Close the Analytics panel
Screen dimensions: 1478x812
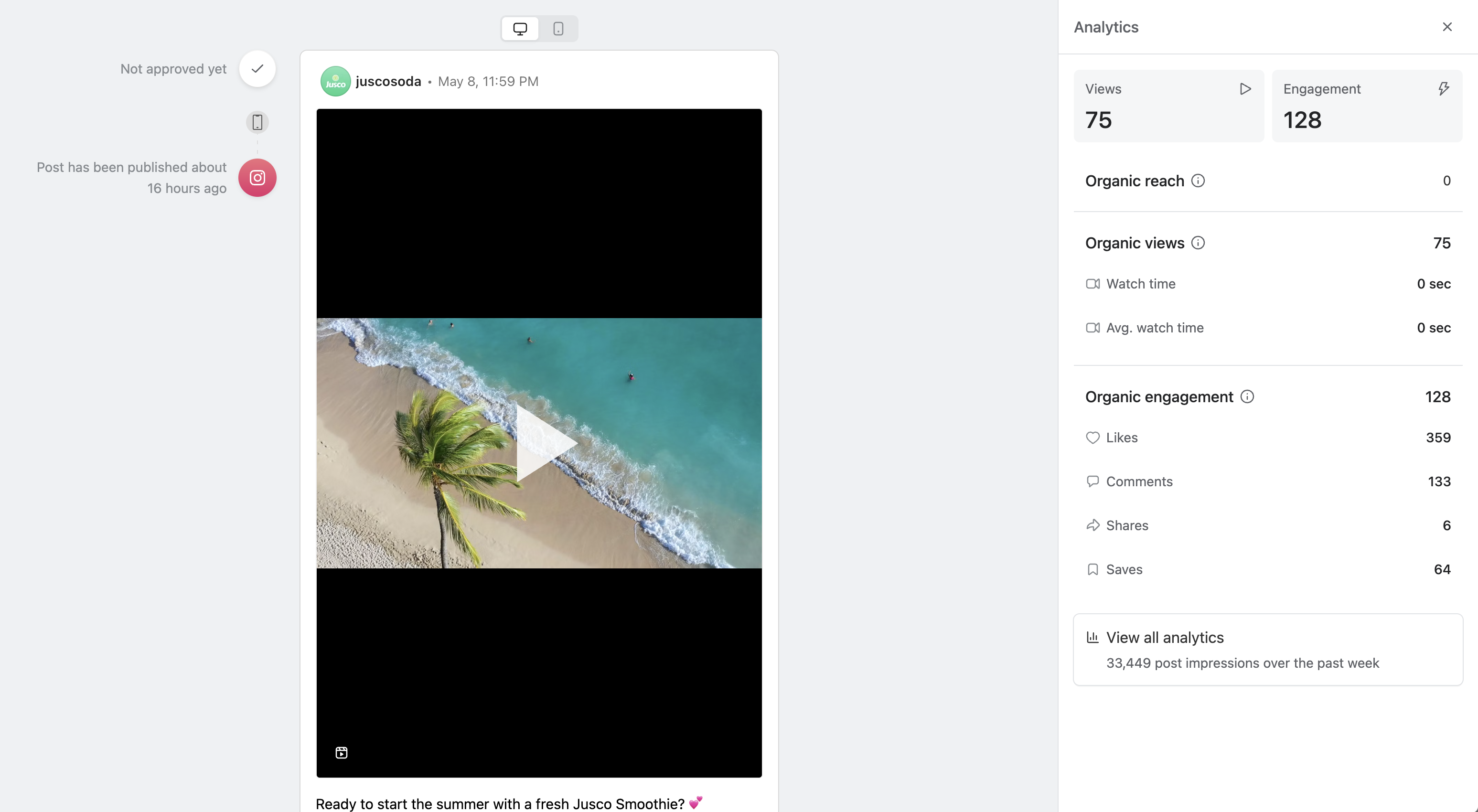1447,27
